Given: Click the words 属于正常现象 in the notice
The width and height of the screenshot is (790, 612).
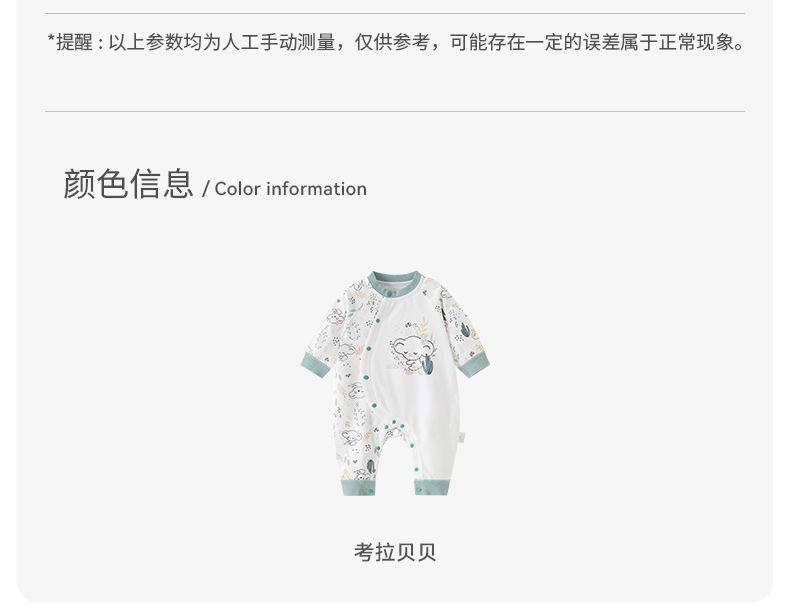Looking at the screenshot, I should [677, 42].
